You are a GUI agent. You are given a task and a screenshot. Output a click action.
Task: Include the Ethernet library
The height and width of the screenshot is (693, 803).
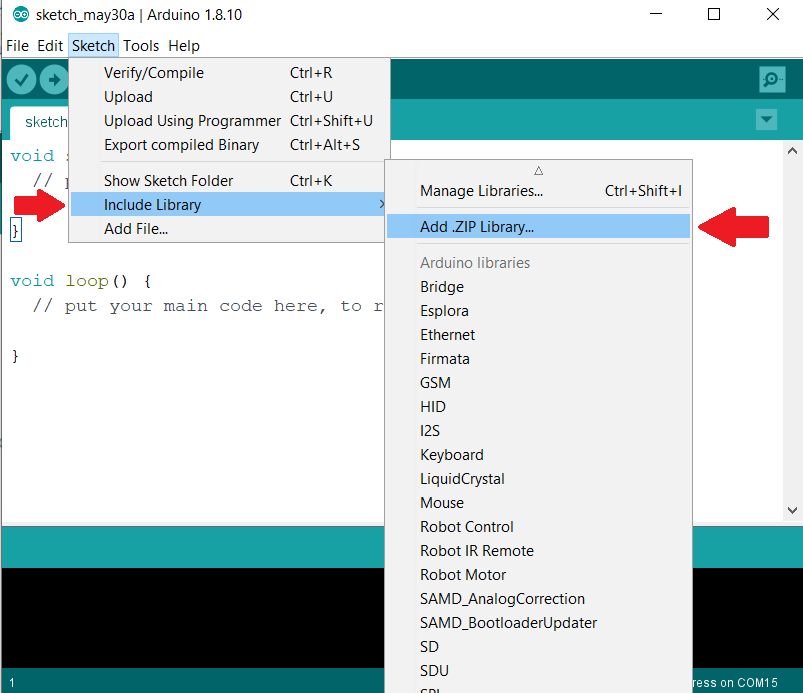[x=538, y=335]
